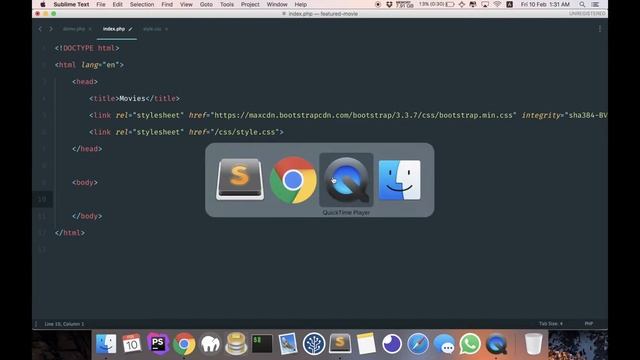Screen dimensions: 640x360
Task: Open the File menu
Action: (101, 4)
